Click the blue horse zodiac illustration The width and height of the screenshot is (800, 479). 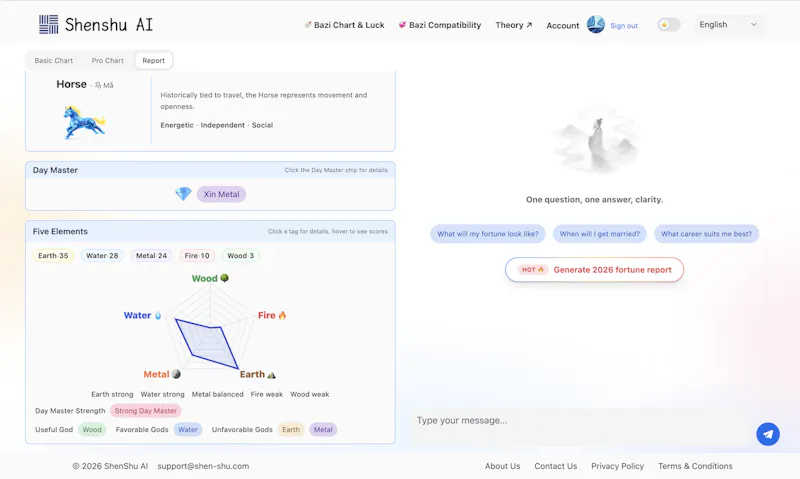pyautogui.click(x=84, y=122)
